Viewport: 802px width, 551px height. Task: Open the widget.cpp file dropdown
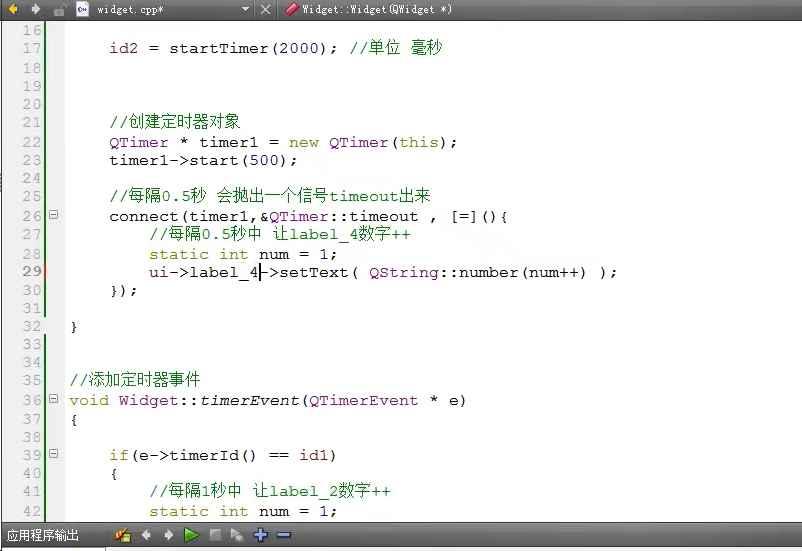coord(246,9)
